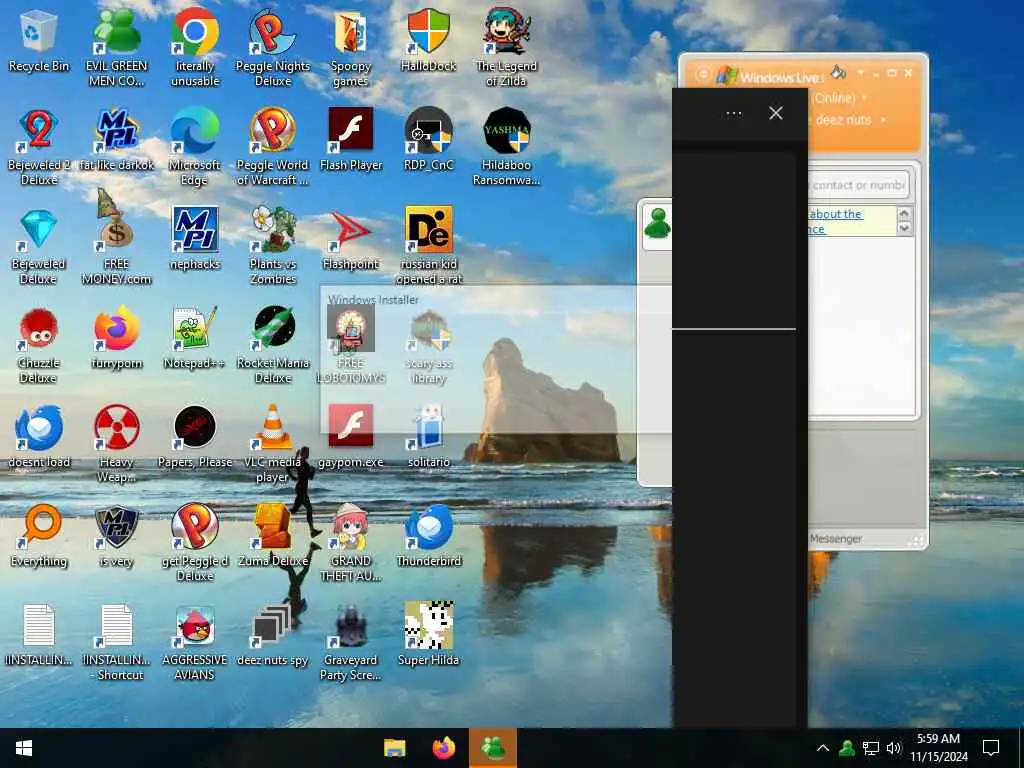This screenshot has height=768, width=1024.
Task: Close the dark panel with the X
Action: (776, 113)
